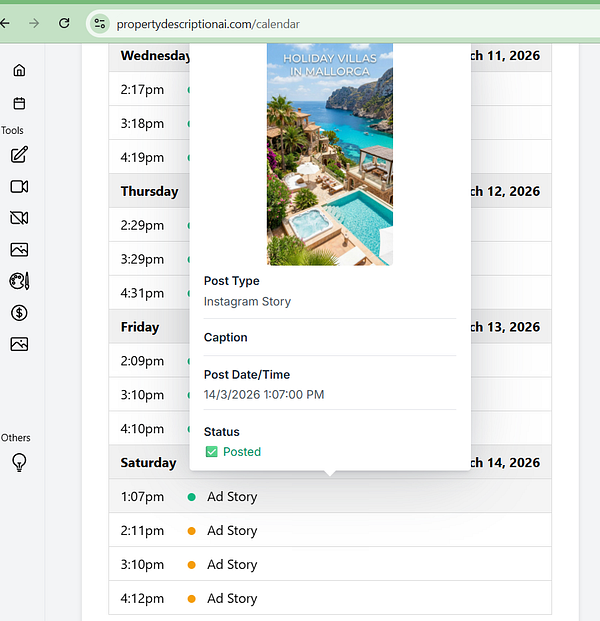Click the Thursday 3:29pm time slot
The image size is (600, 621).
(142, 259)
